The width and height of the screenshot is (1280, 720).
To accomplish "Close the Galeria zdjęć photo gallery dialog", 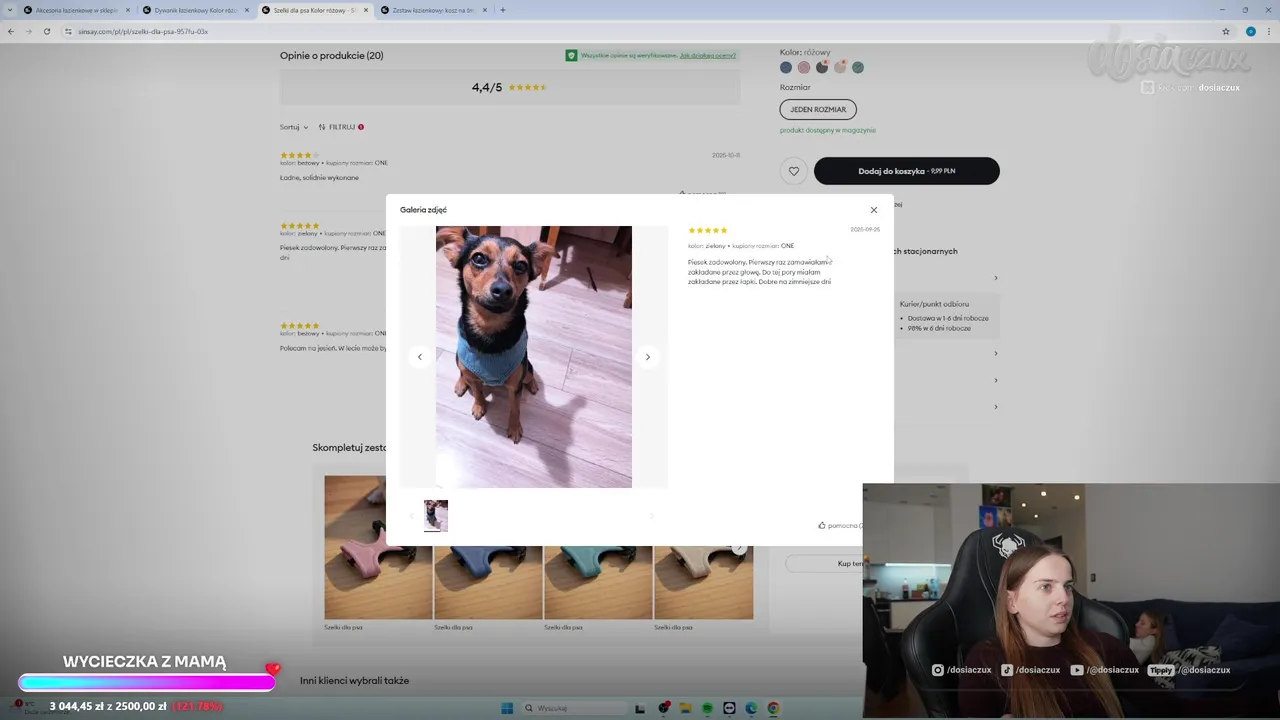I will (x=873, y=210).
